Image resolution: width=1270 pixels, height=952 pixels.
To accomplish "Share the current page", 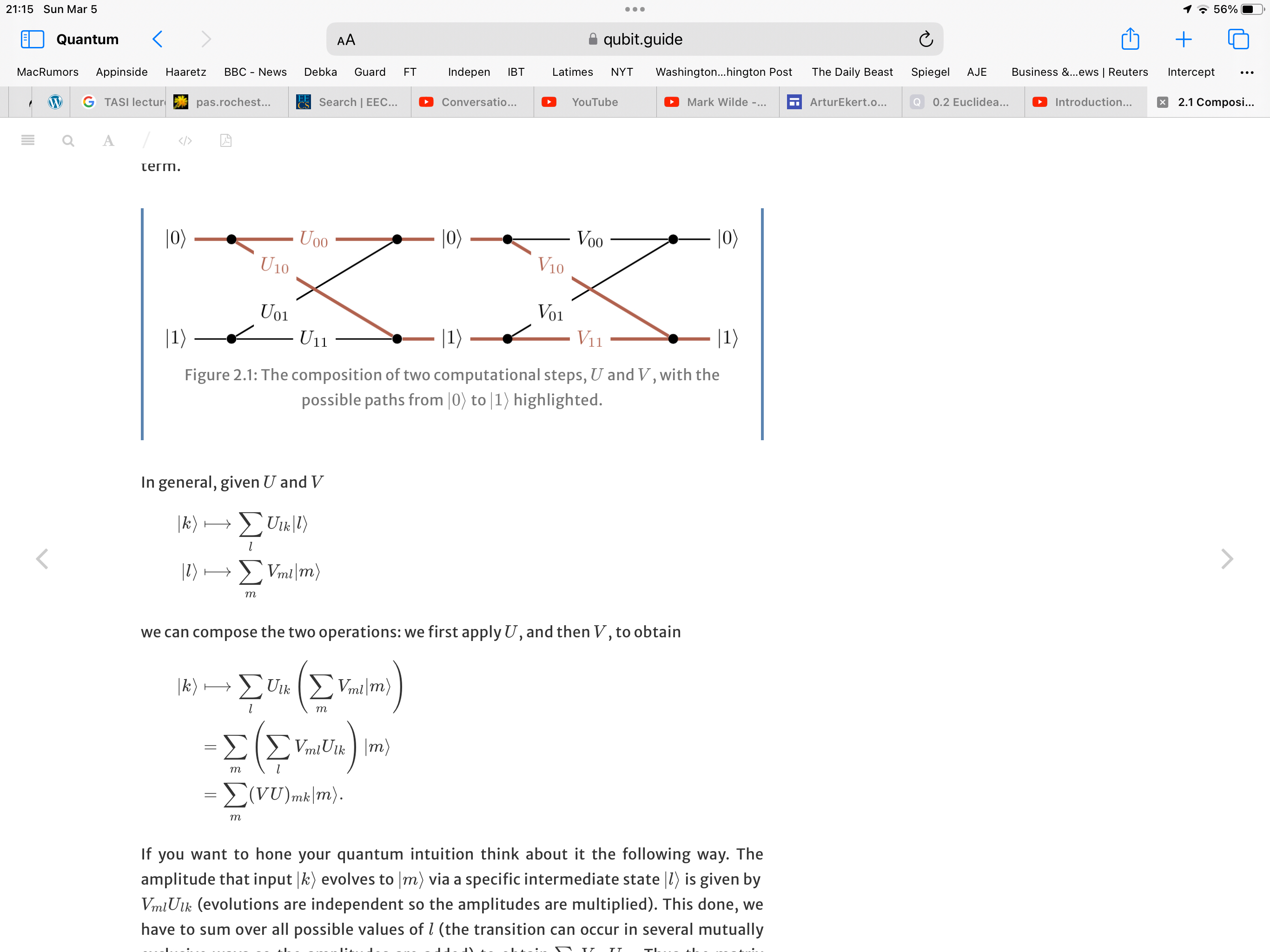I will coord(1131,39).
